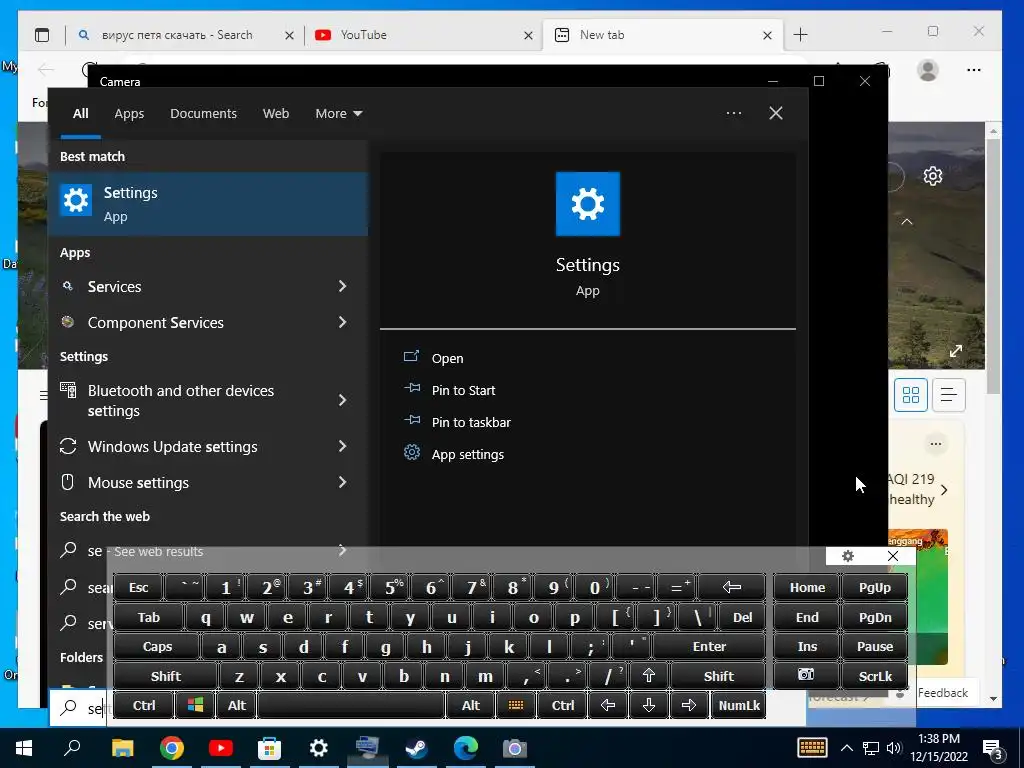Open Microsoft Edge from the taskbar

466,748
